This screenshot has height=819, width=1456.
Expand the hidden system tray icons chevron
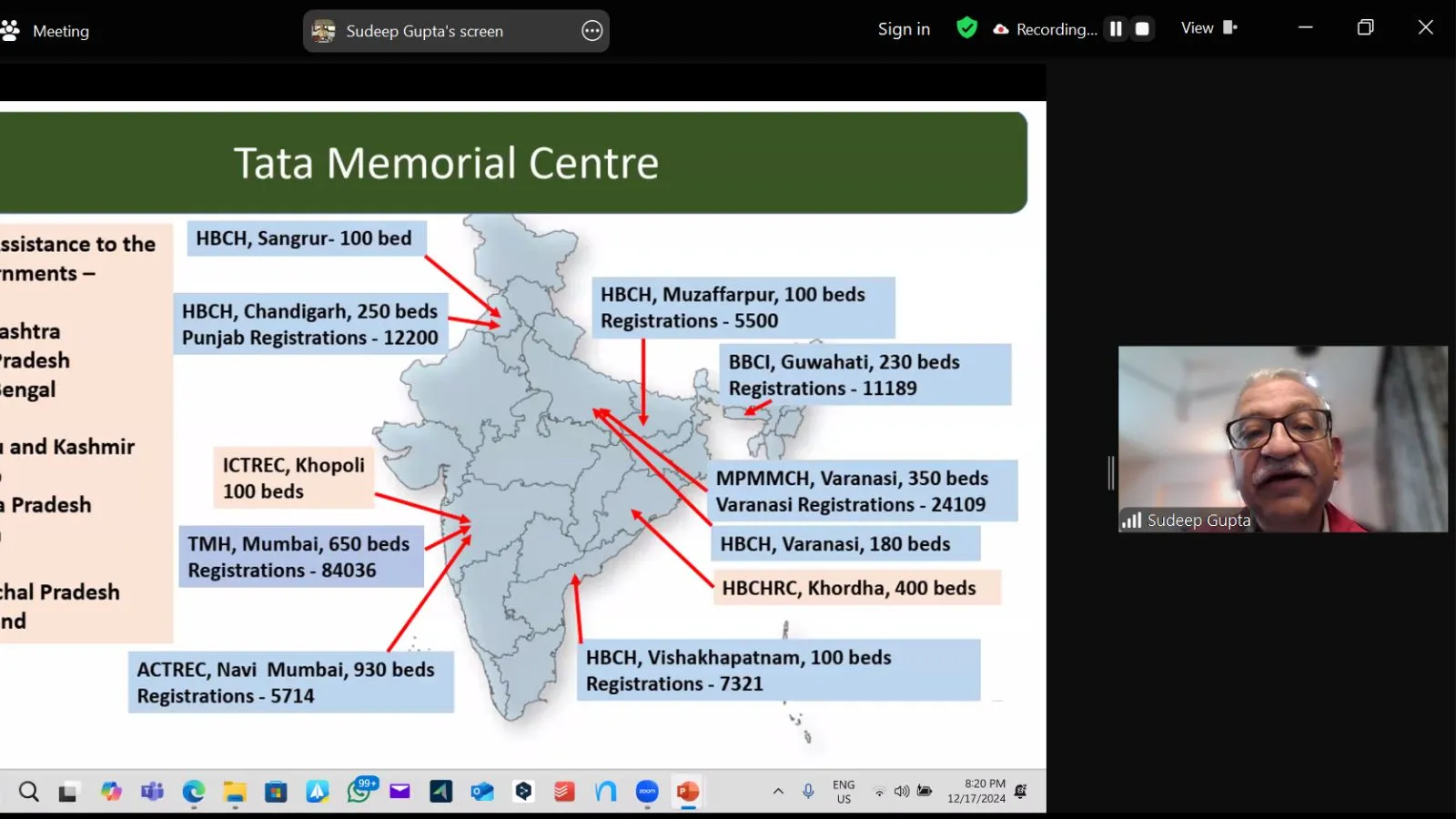click(778, 791)
